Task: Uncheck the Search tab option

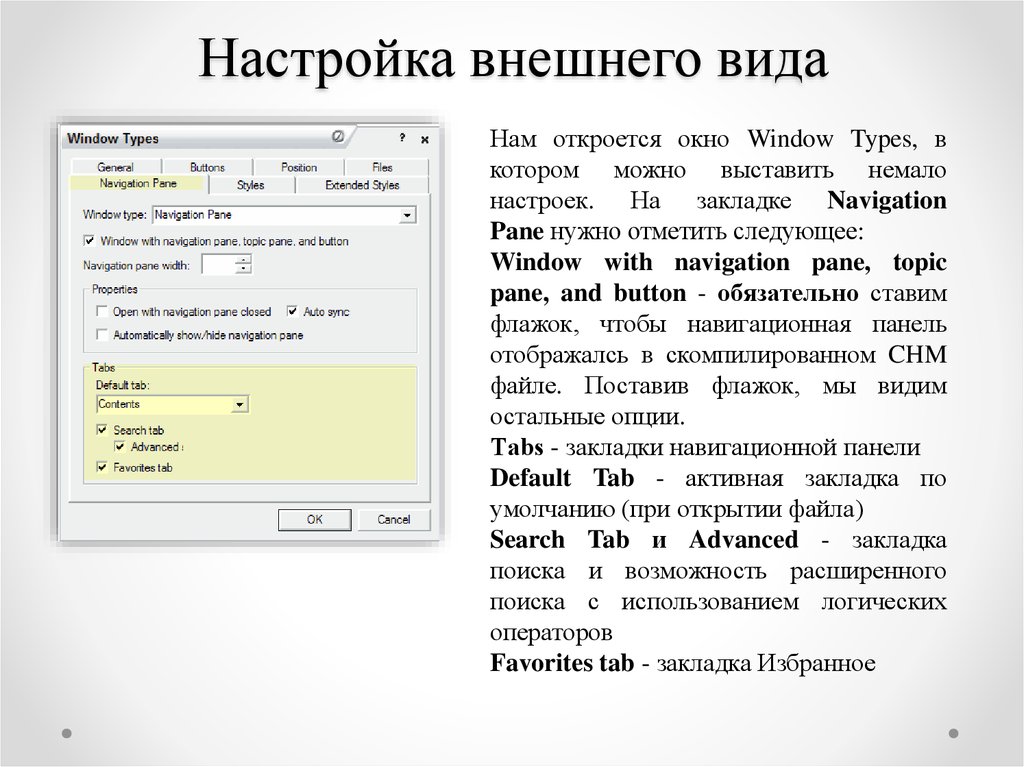Action: 101,429
